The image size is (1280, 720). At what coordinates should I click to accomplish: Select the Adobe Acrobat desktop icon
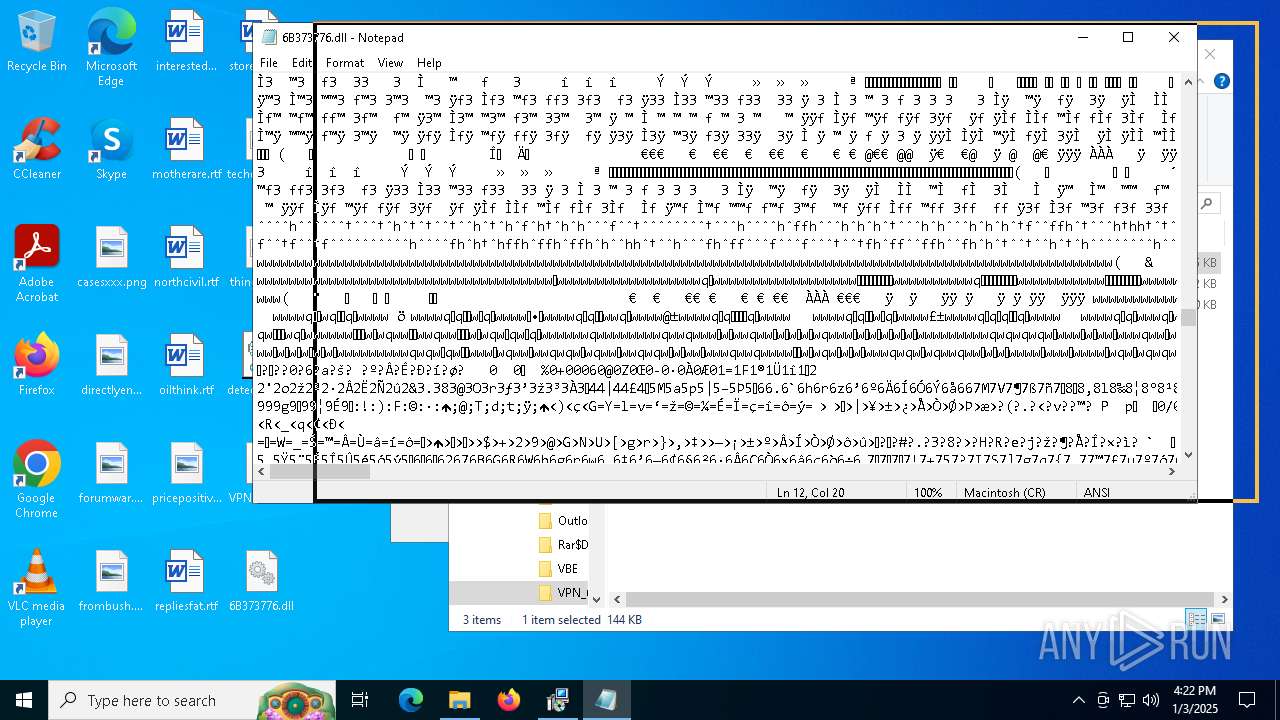click(36, 264)
